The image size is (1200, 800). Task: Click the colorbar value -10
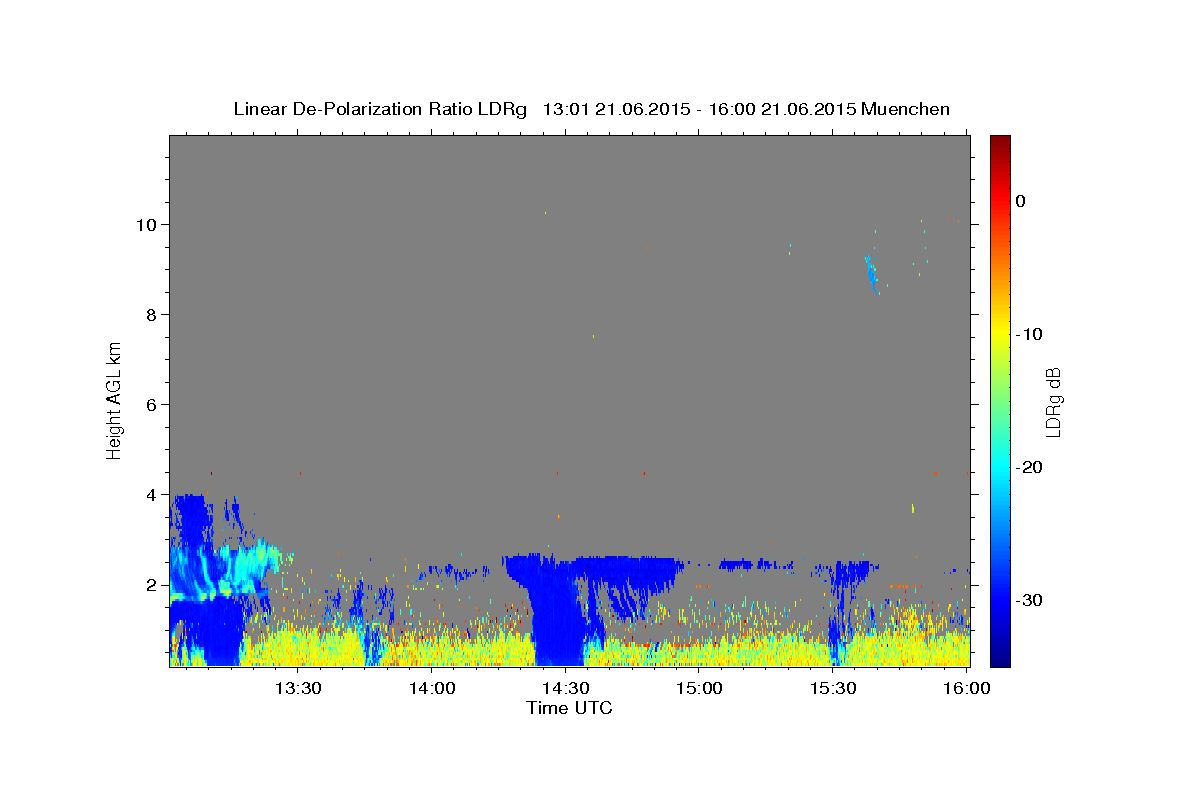[x=1030, y=334]
